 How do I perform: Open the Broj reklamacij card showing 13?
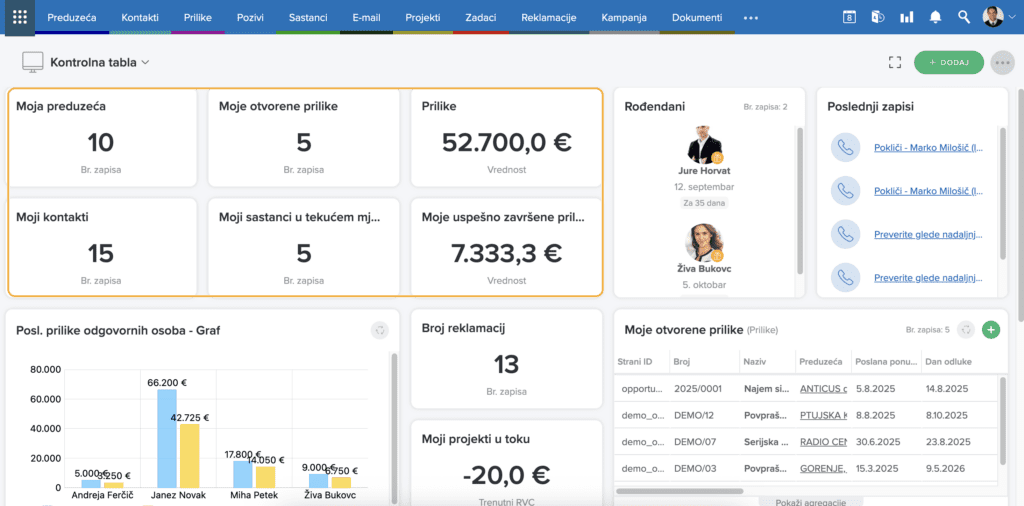tap(506, 358)
